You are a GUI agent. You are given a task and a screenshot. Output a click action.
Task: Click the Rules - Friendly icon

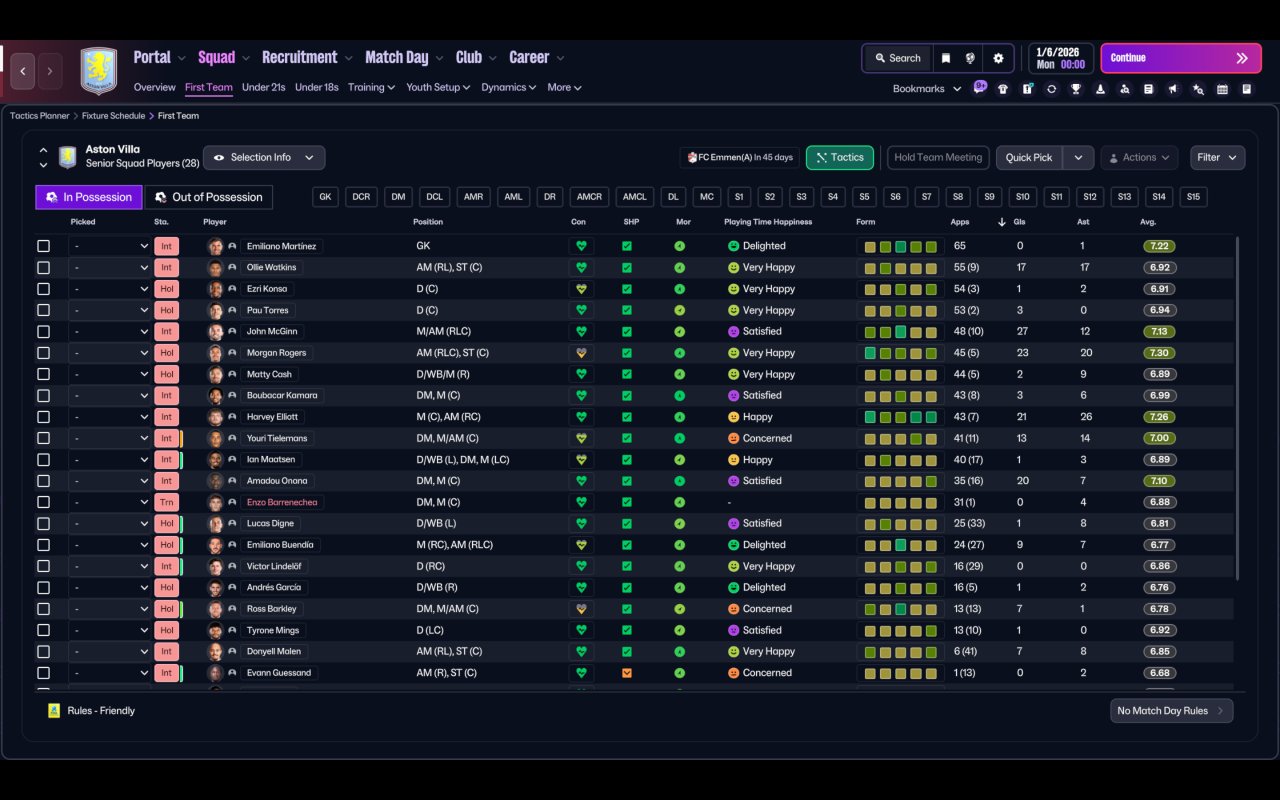[x=54, y=711]
